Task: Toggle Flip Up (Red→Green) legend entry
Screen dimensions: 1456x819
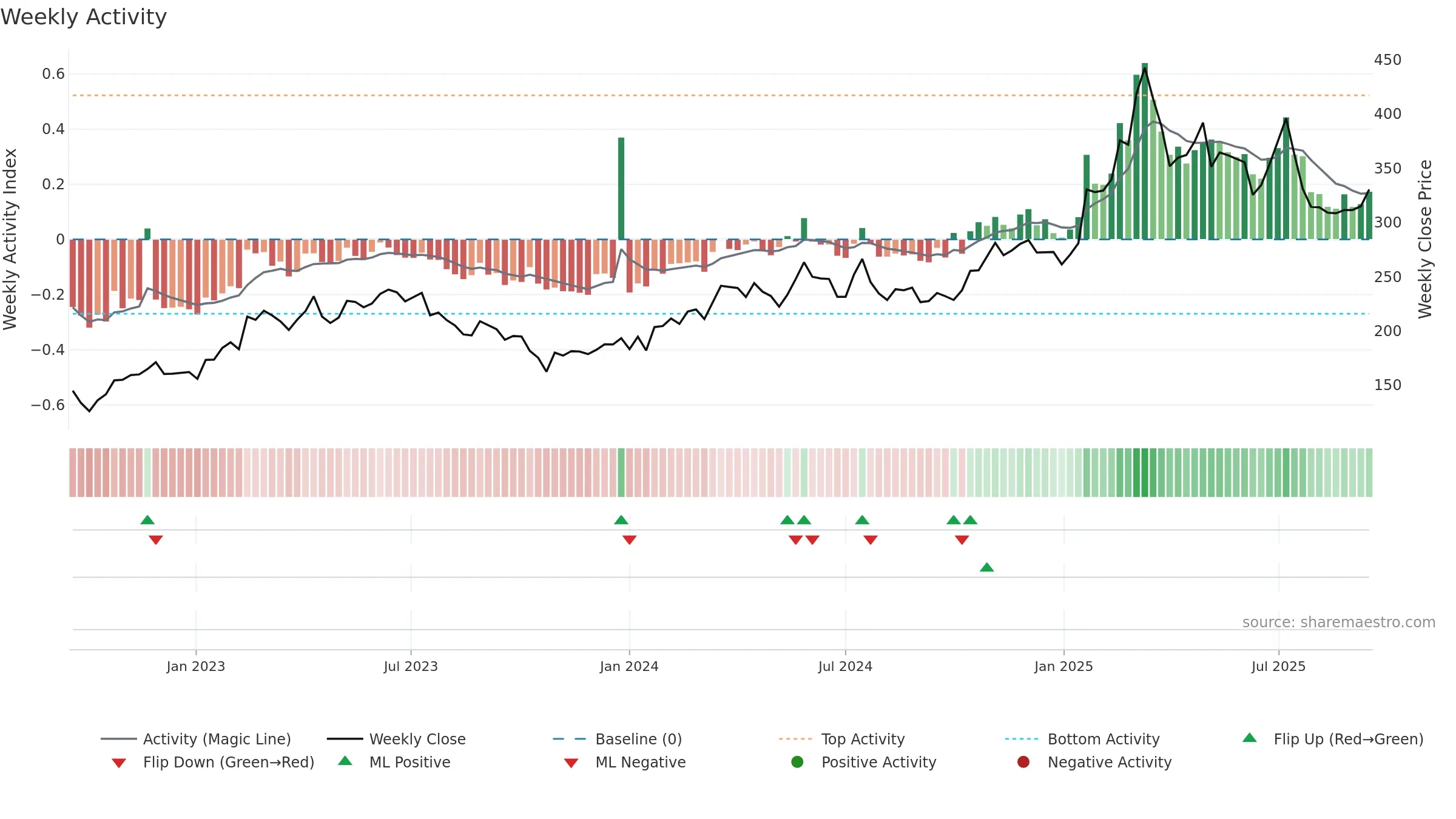Action: [1333, 739]
